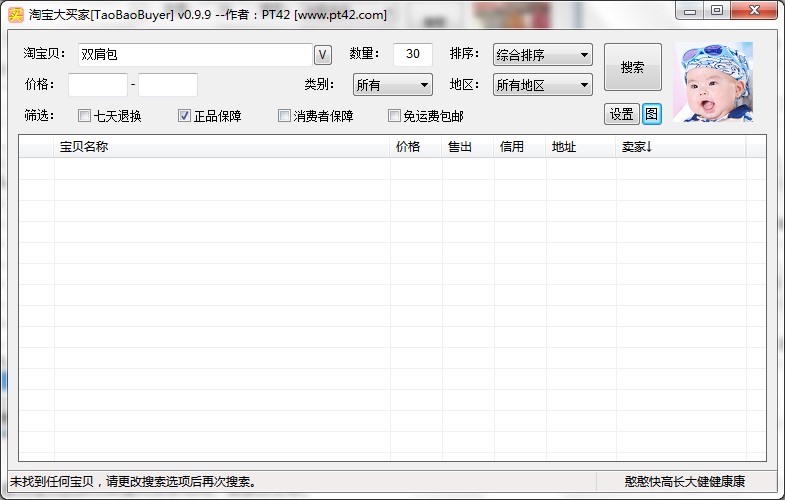The image size is (785, 500).
Task: Click the 卖家 column header
Action: point(681,147)
